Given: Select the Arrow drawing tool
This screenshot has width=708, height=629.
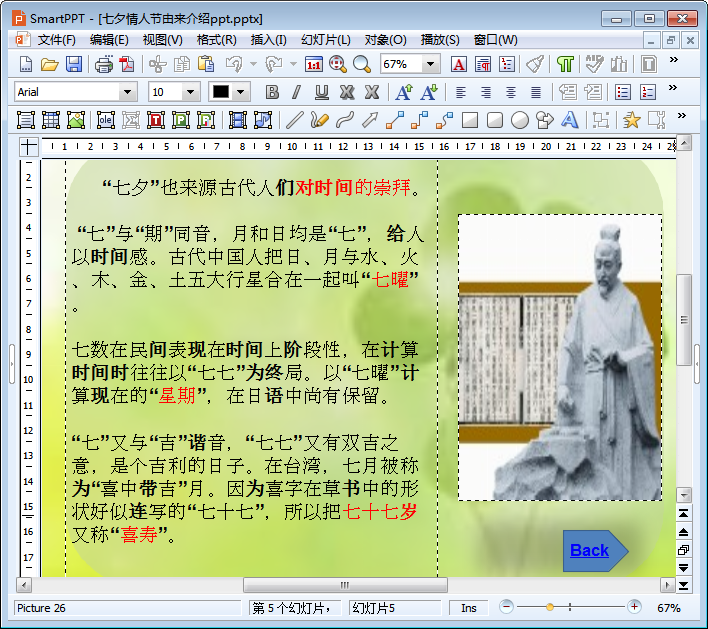Looking at the screenshot, I should (369, 120).
